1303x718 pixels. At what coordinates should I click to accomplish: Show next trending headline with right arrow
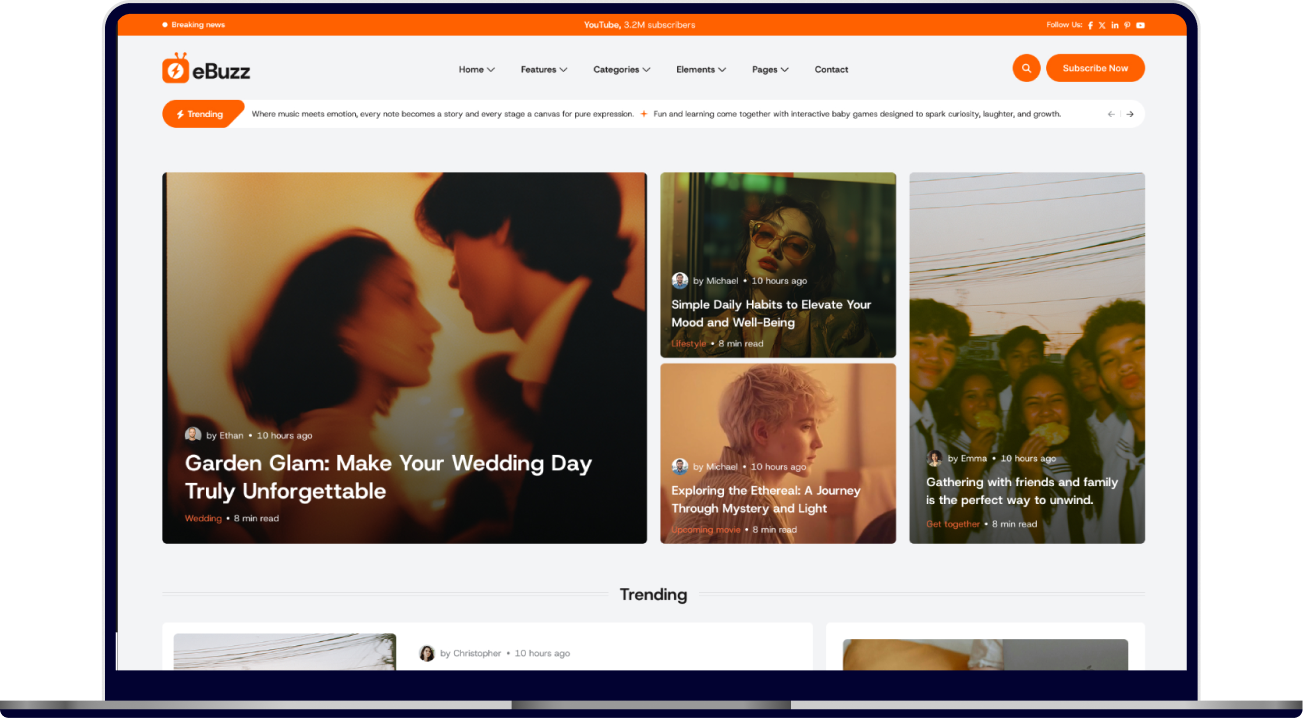(1130, 114)
